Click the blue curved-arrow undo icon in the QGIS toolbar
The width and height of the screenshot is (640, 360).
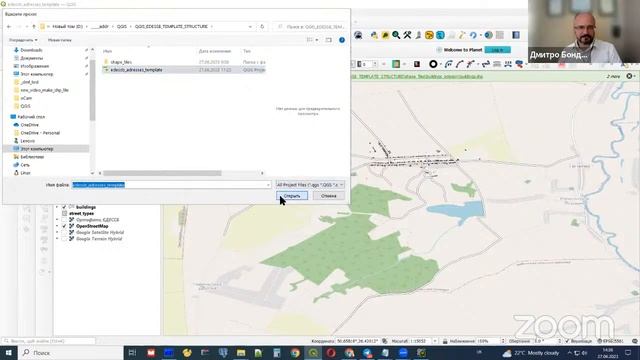tap(473, 36)
